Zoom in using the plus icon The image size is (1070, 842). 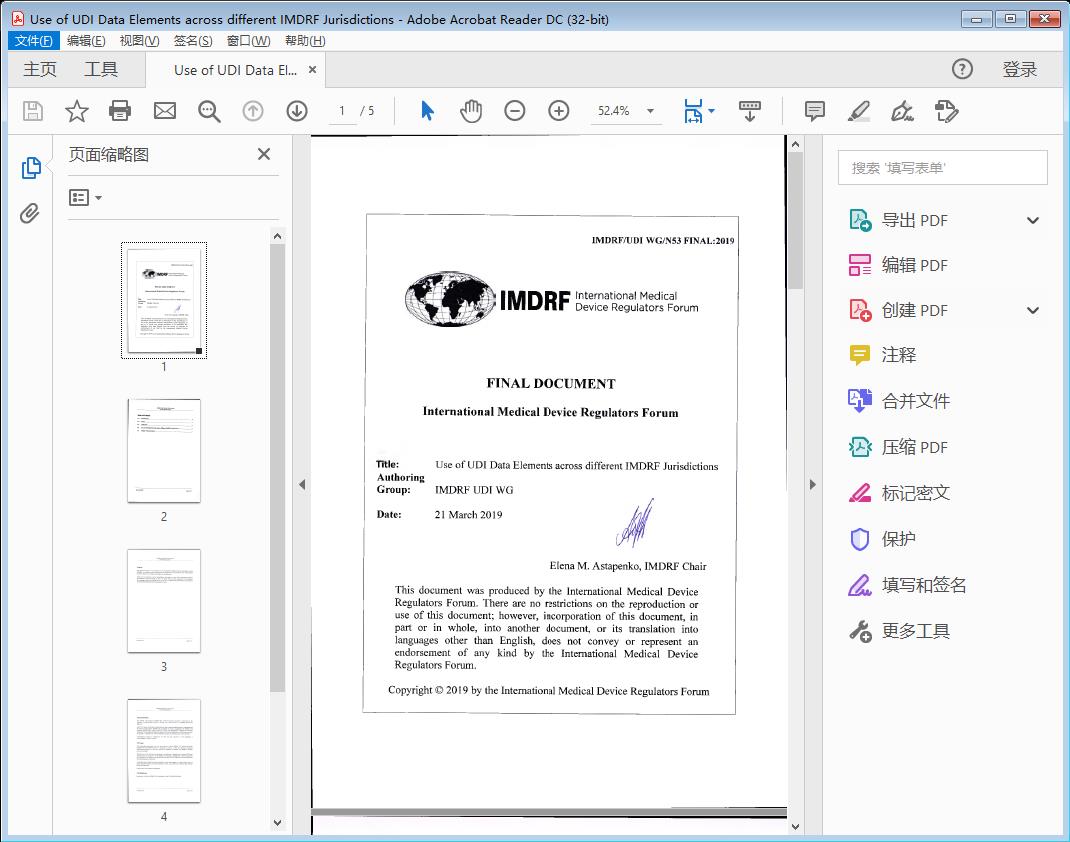point(558,111)
